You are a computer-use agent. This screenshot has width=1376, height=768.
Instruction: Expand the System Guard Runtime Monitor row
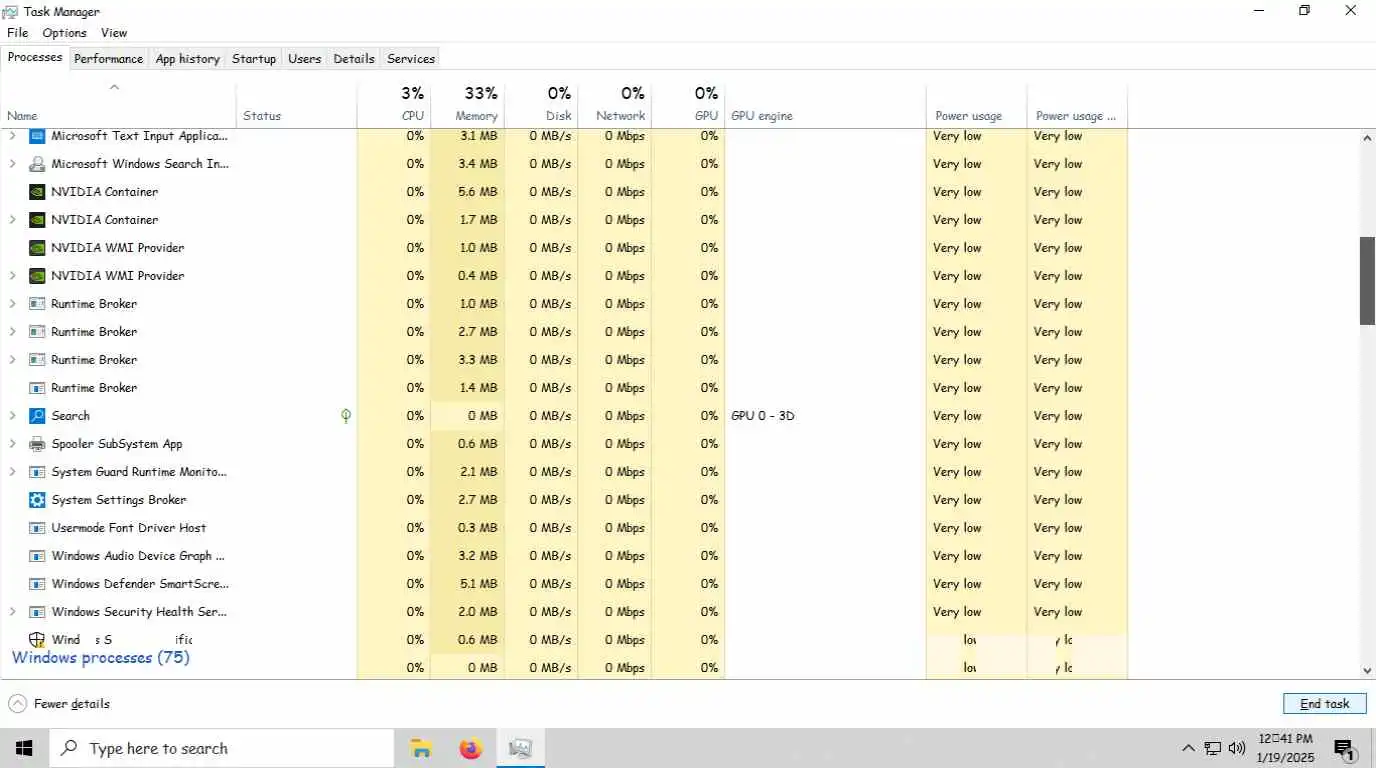tap(12, 472)
